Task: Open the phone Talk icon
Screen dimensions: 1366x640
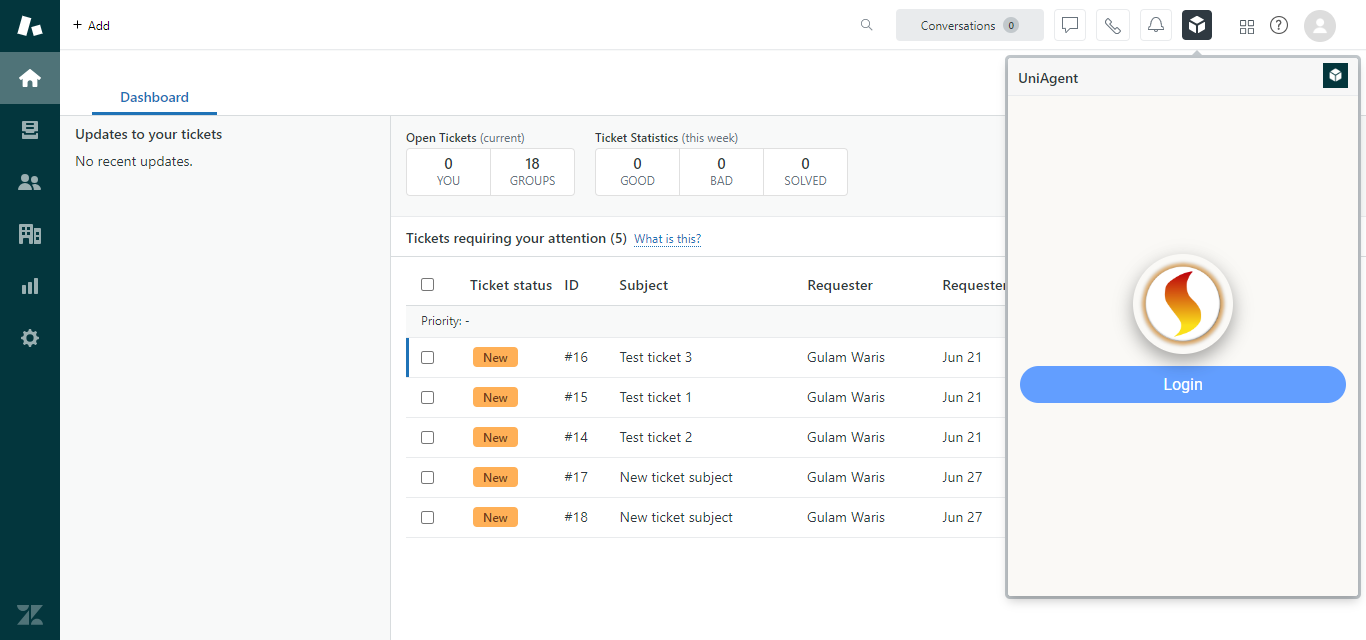Action: [x=1113, y=25]
